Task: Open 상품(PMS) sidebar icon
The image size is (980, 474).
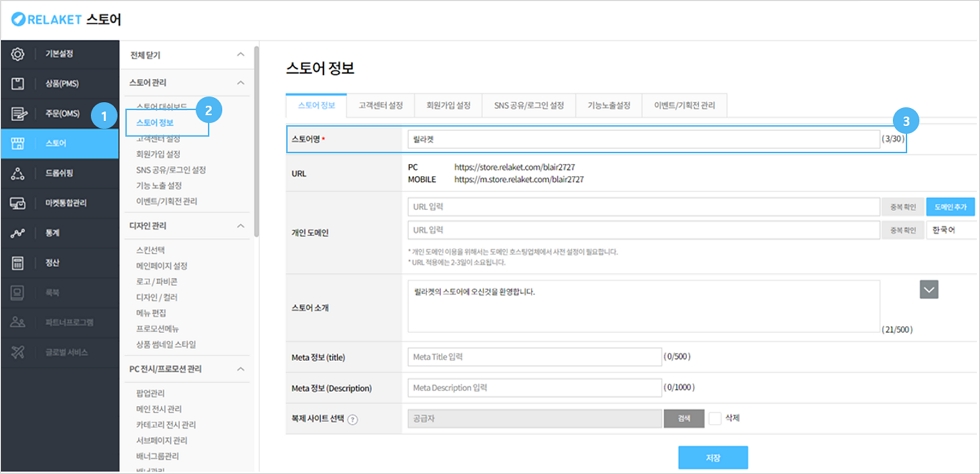Action: (x=17, y=83)
